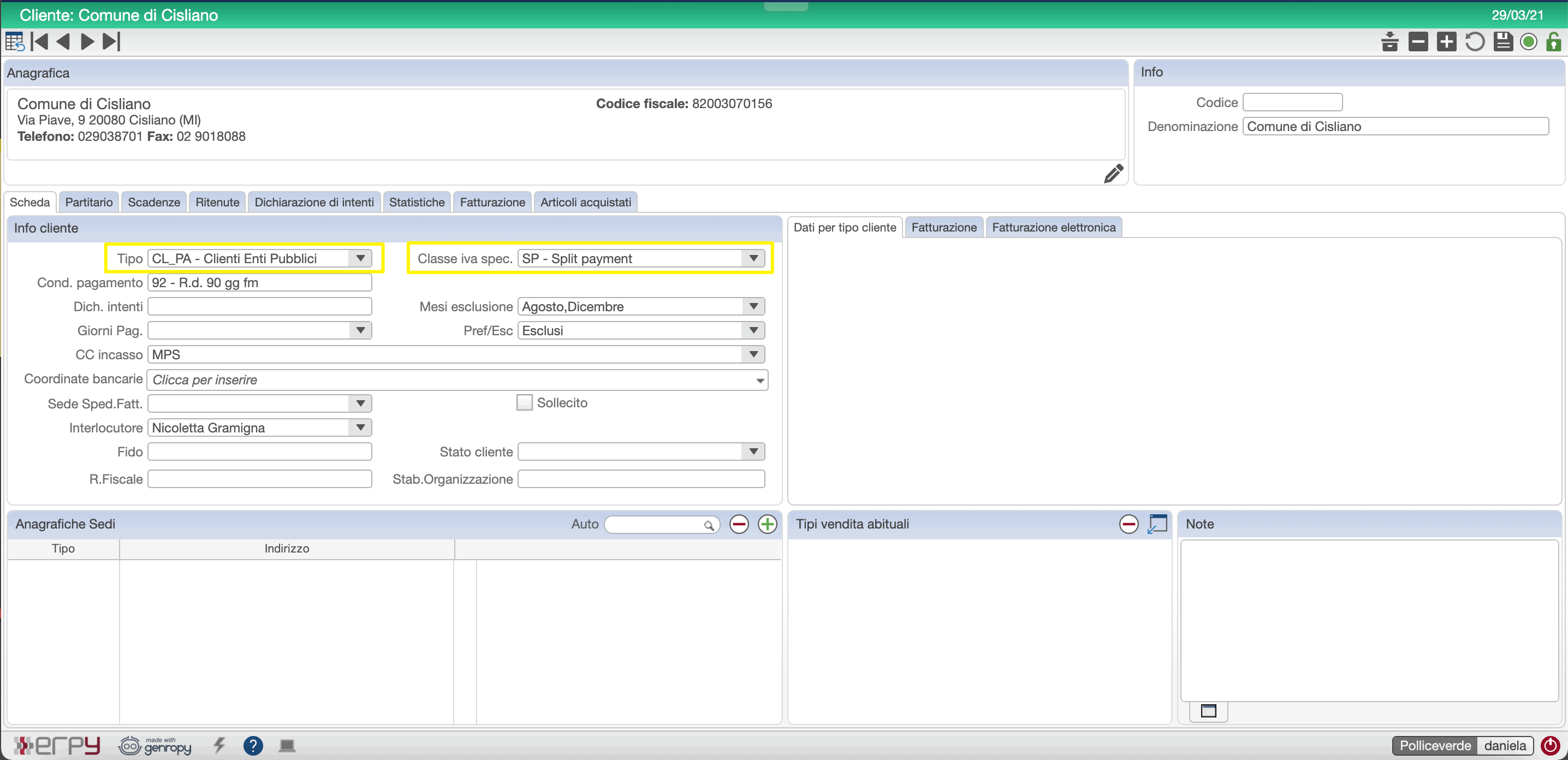
Task: Open picker icon in Tipi vendita abituali
Action: [1157, 524]
